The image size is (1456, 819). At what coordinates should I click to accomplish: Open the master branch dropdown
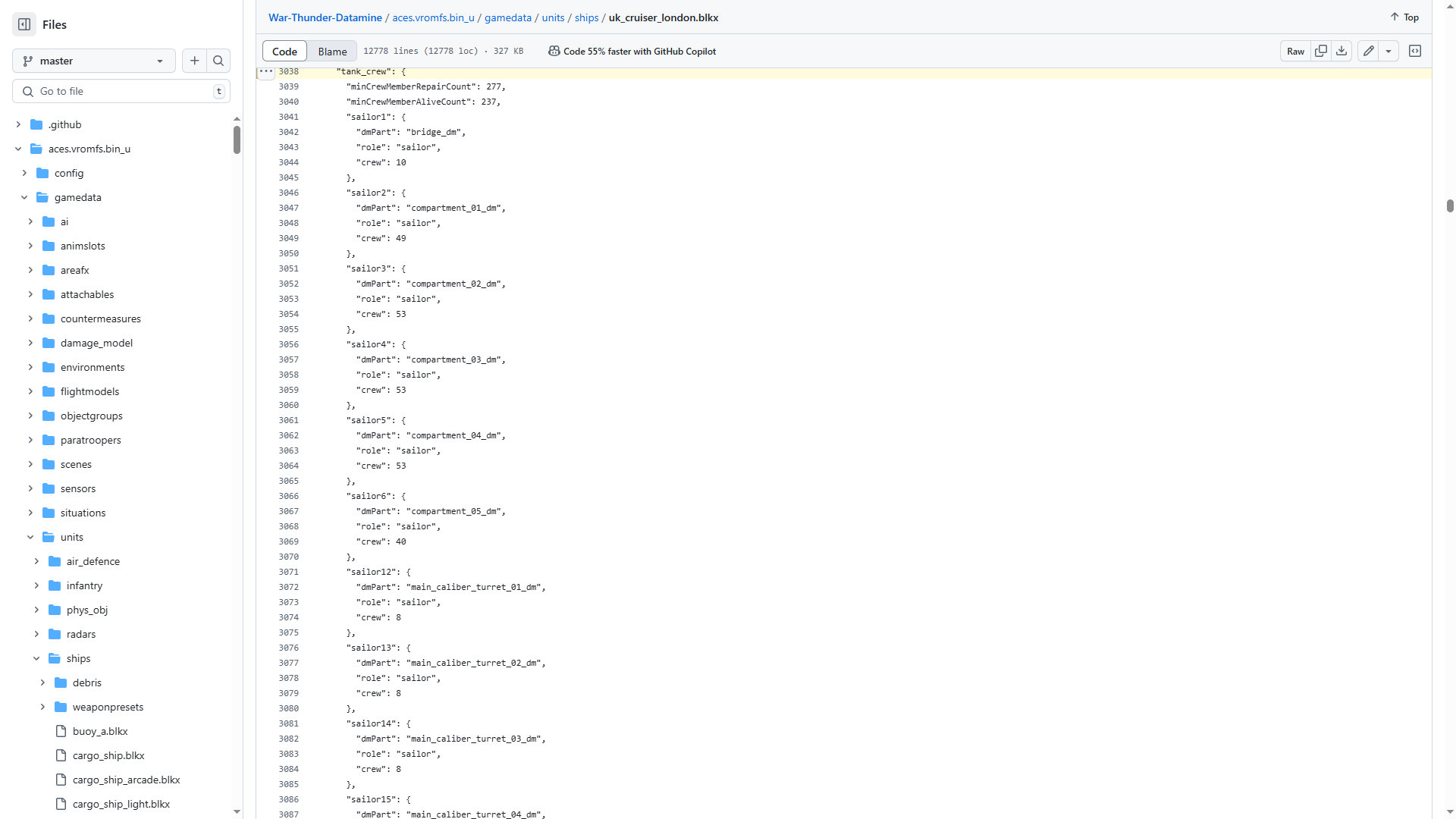click(94, 61)
